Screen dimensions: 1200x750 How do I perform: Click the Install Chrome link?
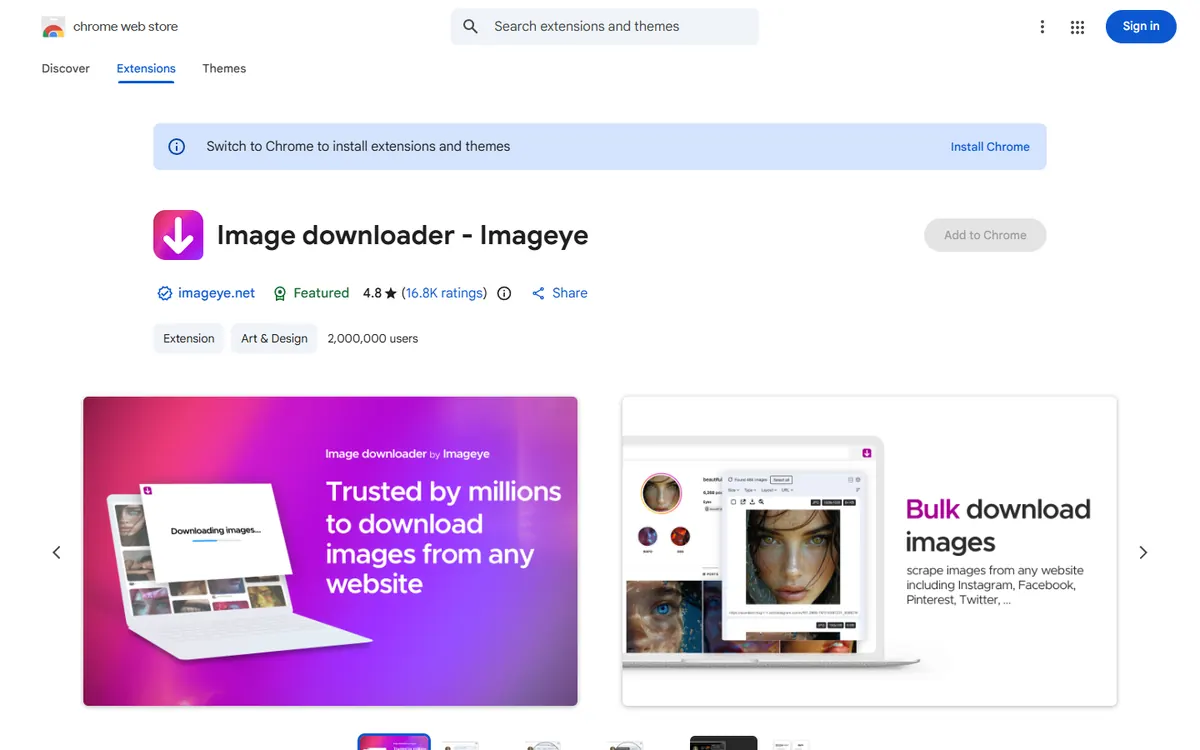click(x=990, y=147)
